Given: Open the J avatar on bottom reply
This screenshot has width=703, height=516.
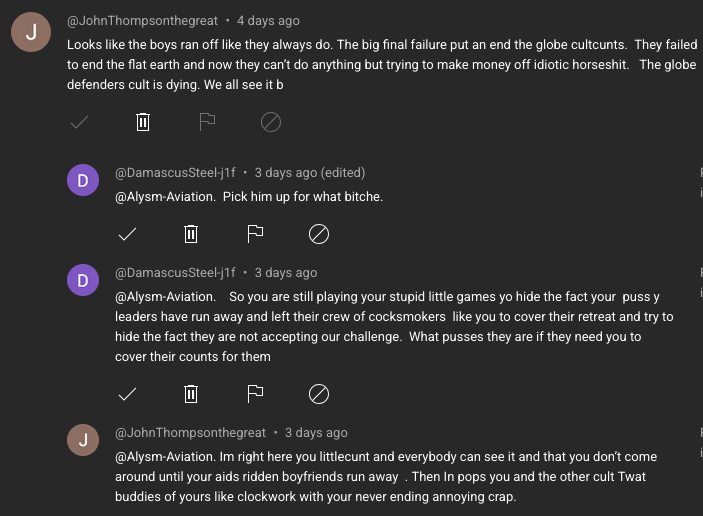Looking at the screenshot, I should tap(82, 440).
